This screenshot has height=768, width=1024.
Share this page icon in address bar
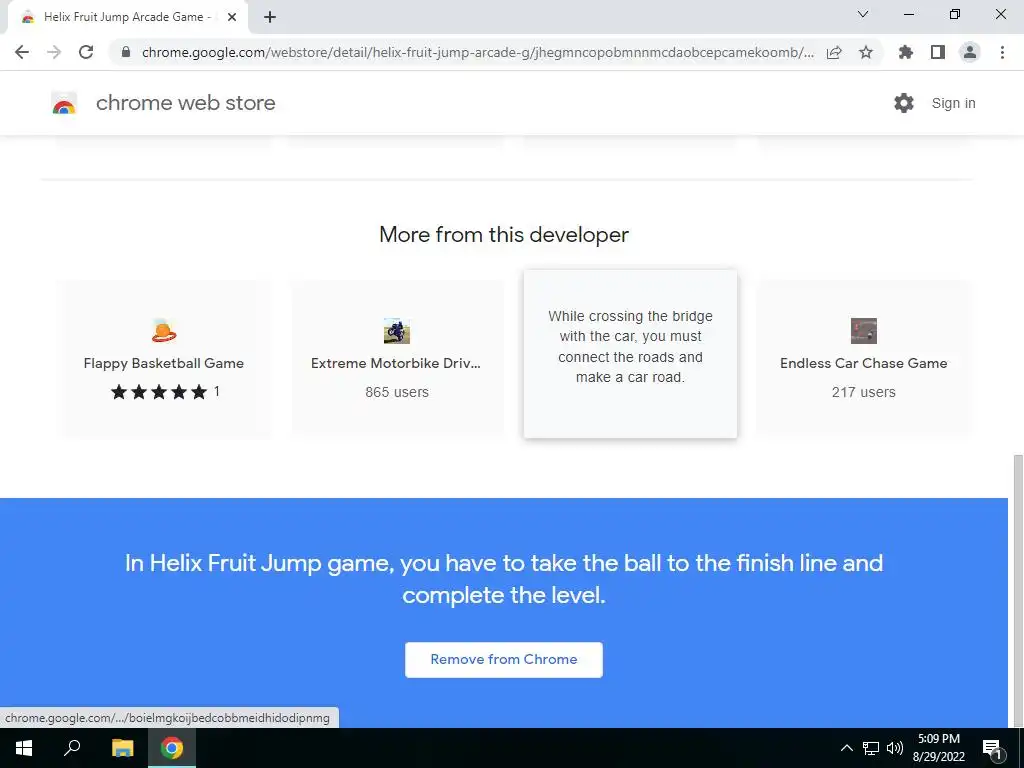[834, 52]
